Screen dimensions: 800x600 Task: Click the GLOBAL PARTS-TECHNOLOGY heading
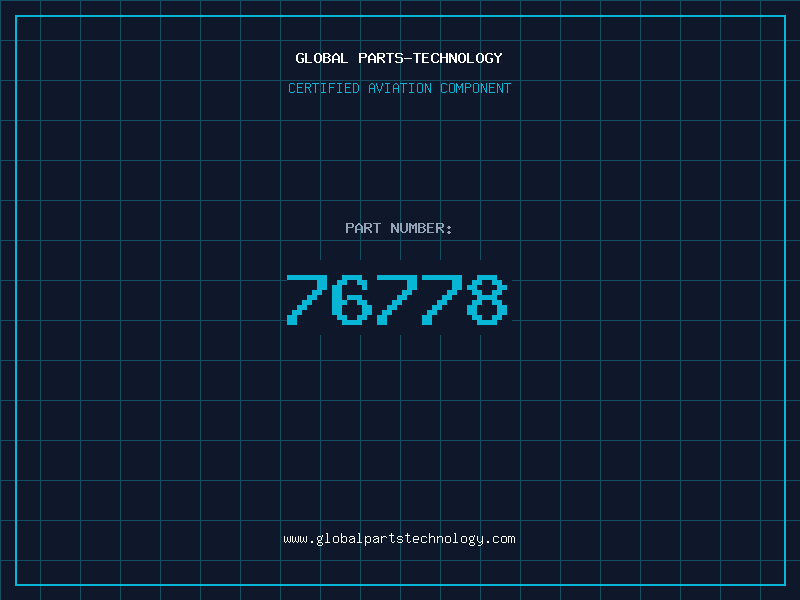click(399, 58)
